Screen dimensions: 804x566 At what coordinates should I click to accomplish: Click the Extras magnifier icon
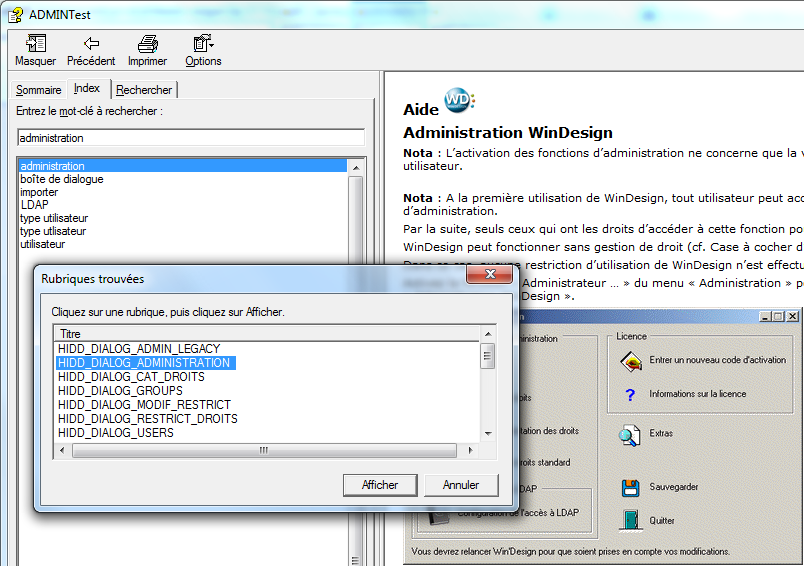(x=629, y=435)
